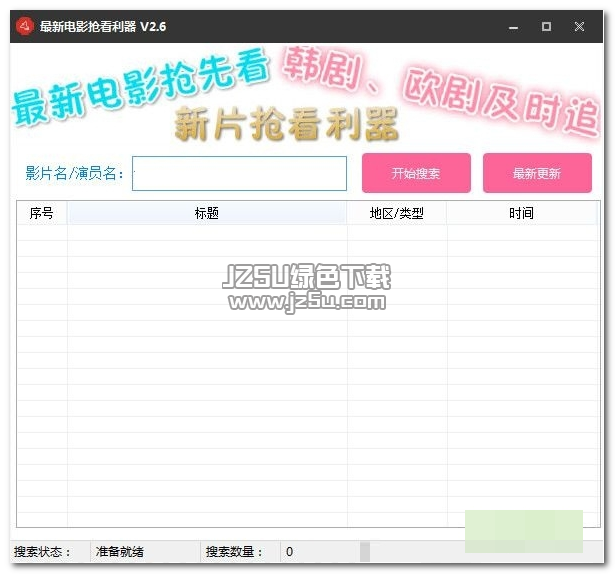Click the 影片名/演员名 label
The image size is (615, 574).
point(75,173)
